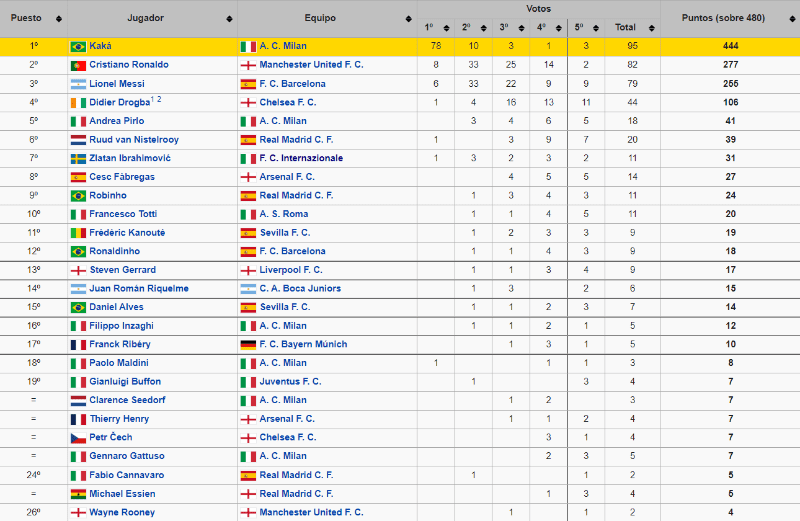Click the Netherlands flag beside Ruud van Nistelrooy
The height and width of the screenshot is (521, 800).
click(78, 140)
